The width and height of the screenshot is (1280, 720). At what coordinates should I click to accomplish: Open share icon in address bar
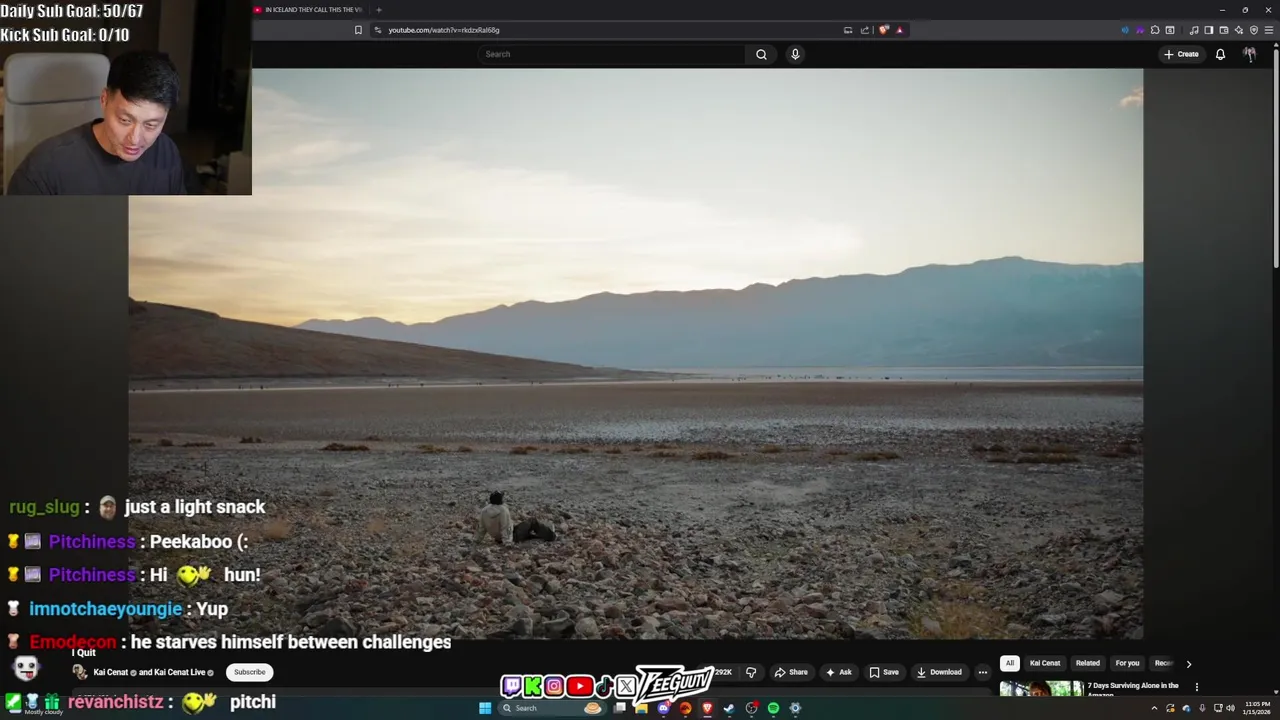tap(864, 30)
